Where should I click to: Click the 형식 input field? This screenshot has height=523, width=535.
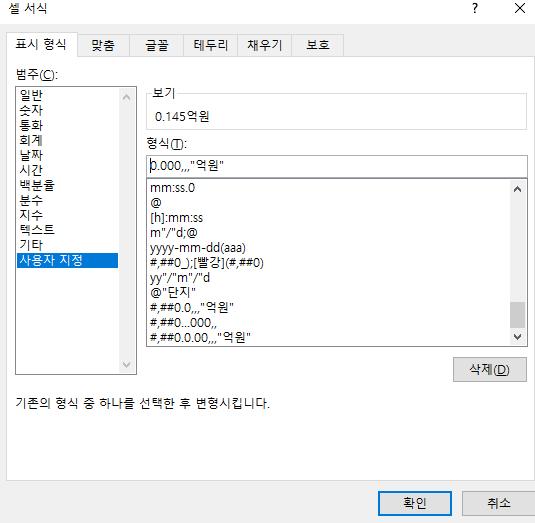pos(337,166)
